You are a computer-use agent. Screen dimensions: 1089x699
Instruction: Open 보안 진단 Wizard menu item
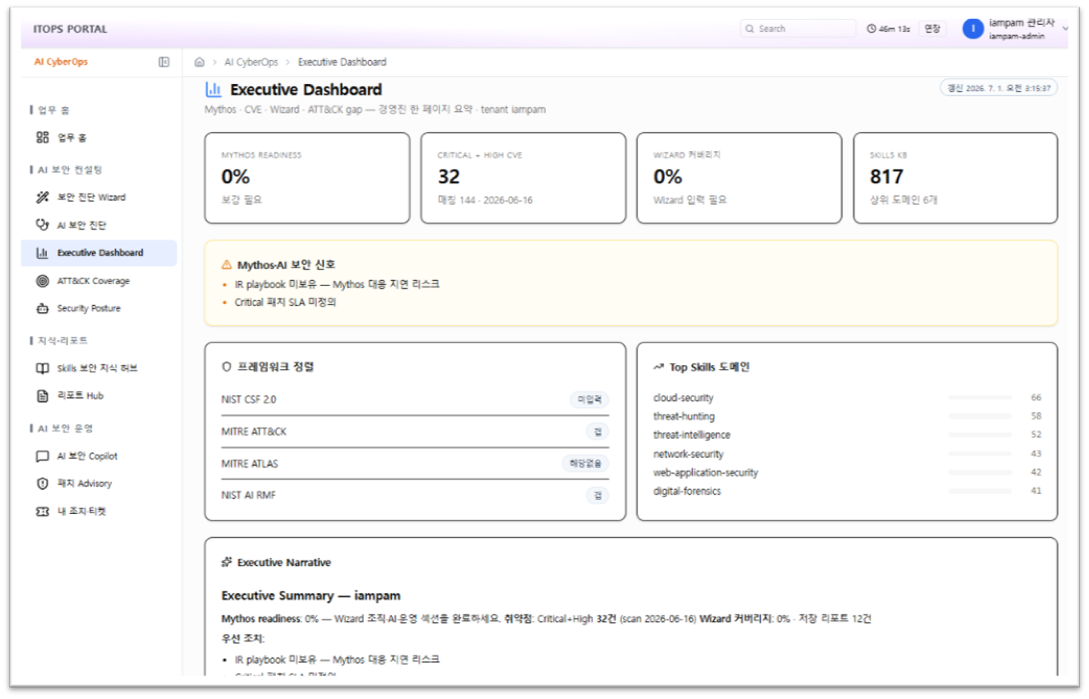(x=99, y=197)
